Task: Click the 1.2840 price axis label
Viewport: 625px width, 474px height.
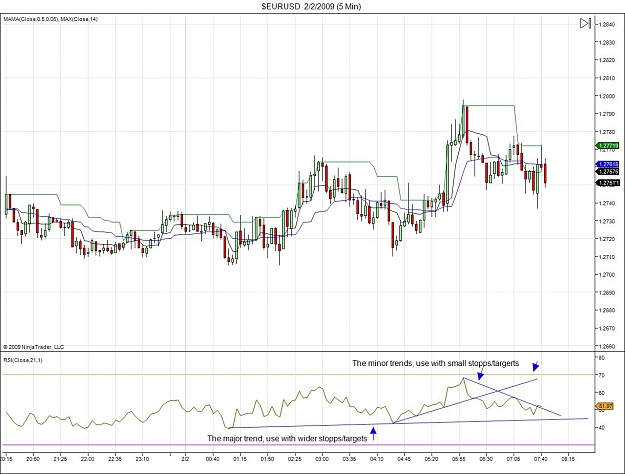Action: (607, 24)
